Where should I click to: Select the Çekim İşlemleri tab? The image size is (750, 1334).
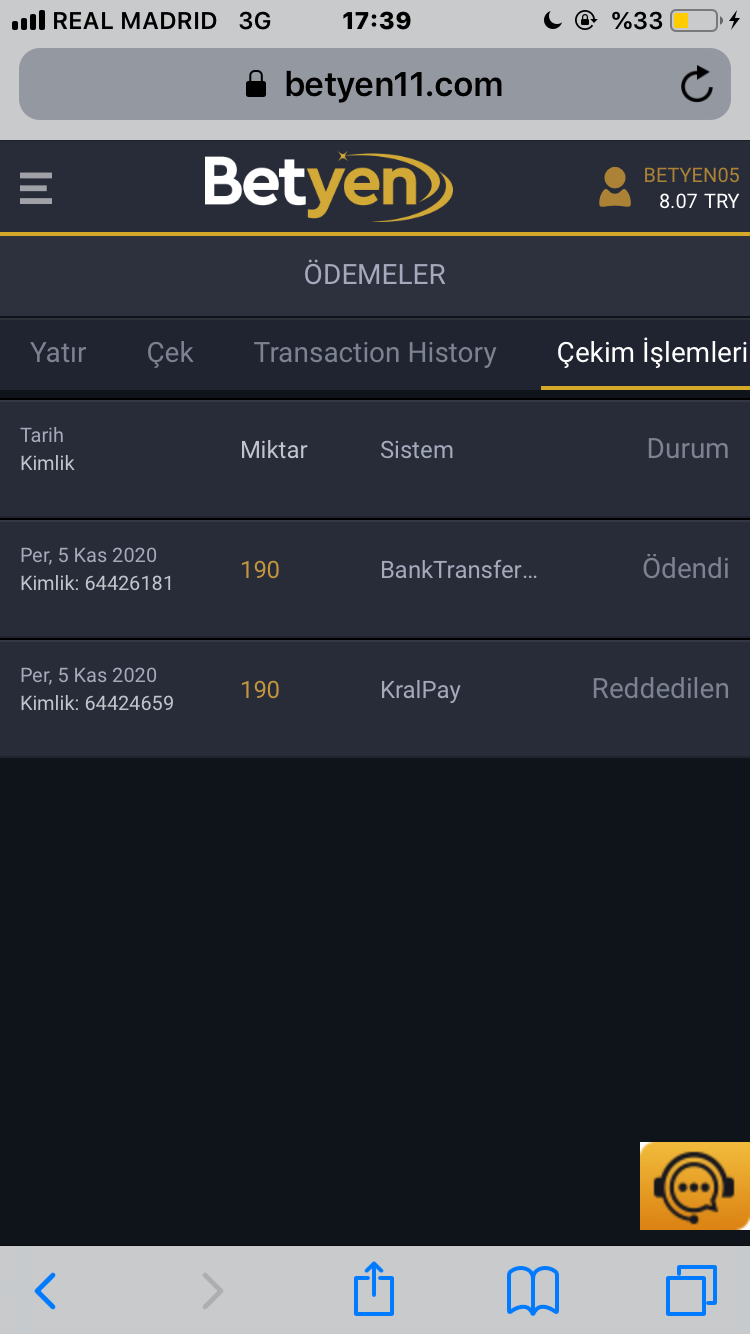pyautogui.click(x=652, y=353)
